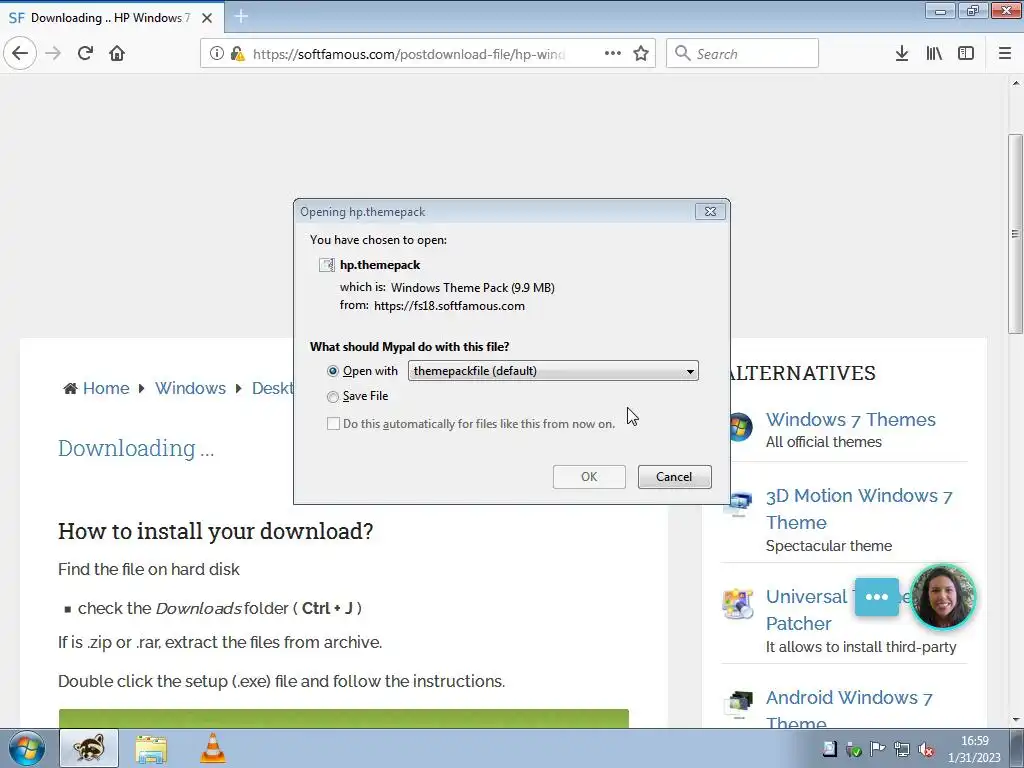Click the Mypal raccoon taskbar icon
The width and height of the screenshot is (1024, 768).
point(89,748)
